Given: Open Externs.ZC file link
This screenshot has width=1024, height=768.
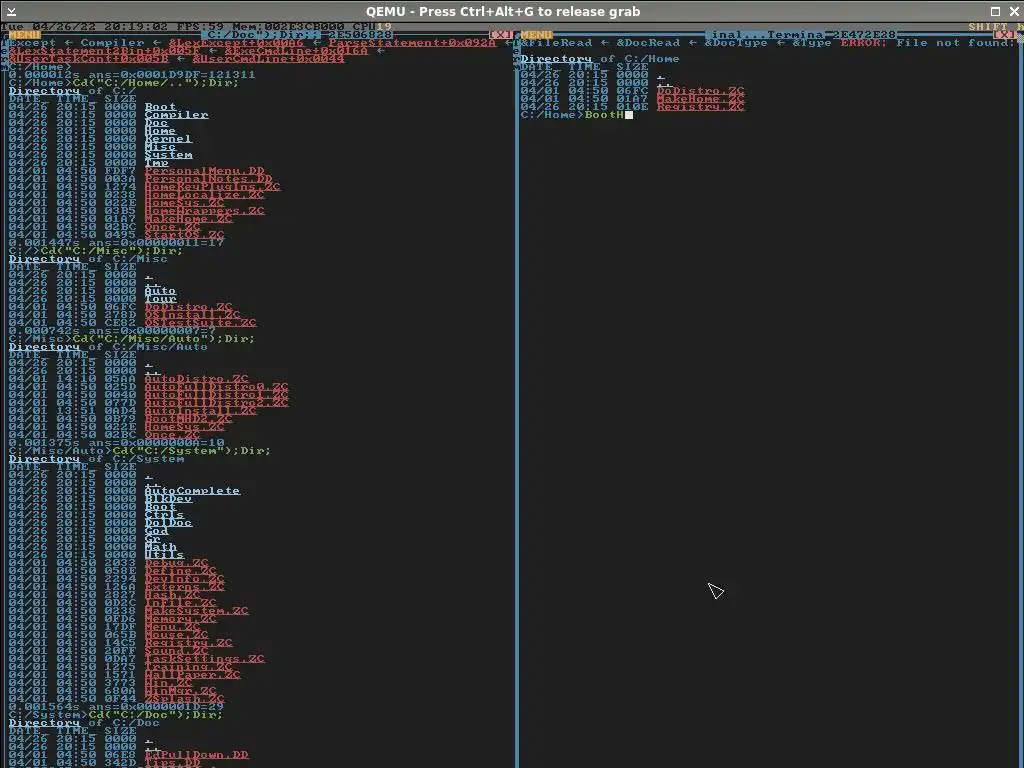Looking at the screenshot, I should pos(184,587).
